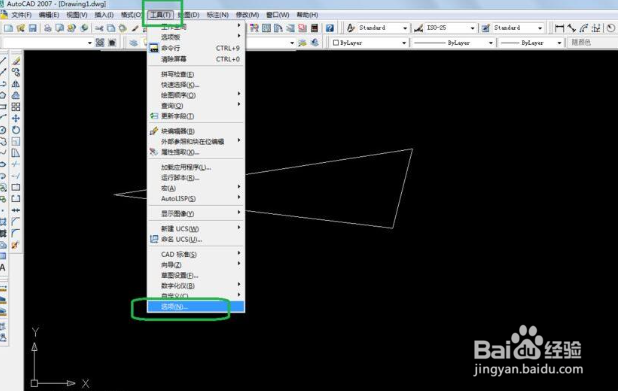Open the 编辑(E) menu
Screen dimensions: 618x391
(x=49, y=15)
